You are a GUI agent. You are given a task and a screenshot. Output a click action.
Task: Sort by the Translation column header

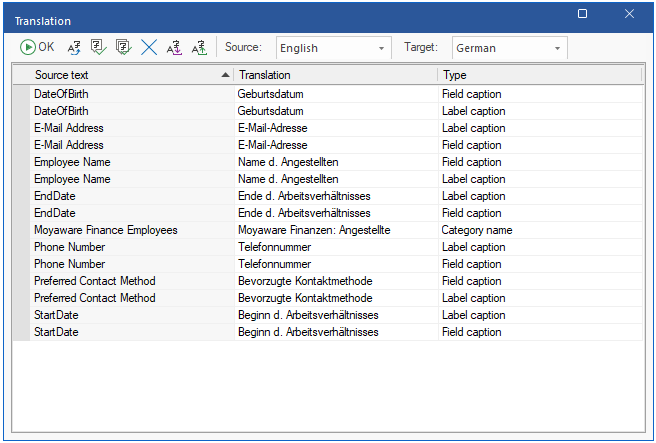point(335,75)
